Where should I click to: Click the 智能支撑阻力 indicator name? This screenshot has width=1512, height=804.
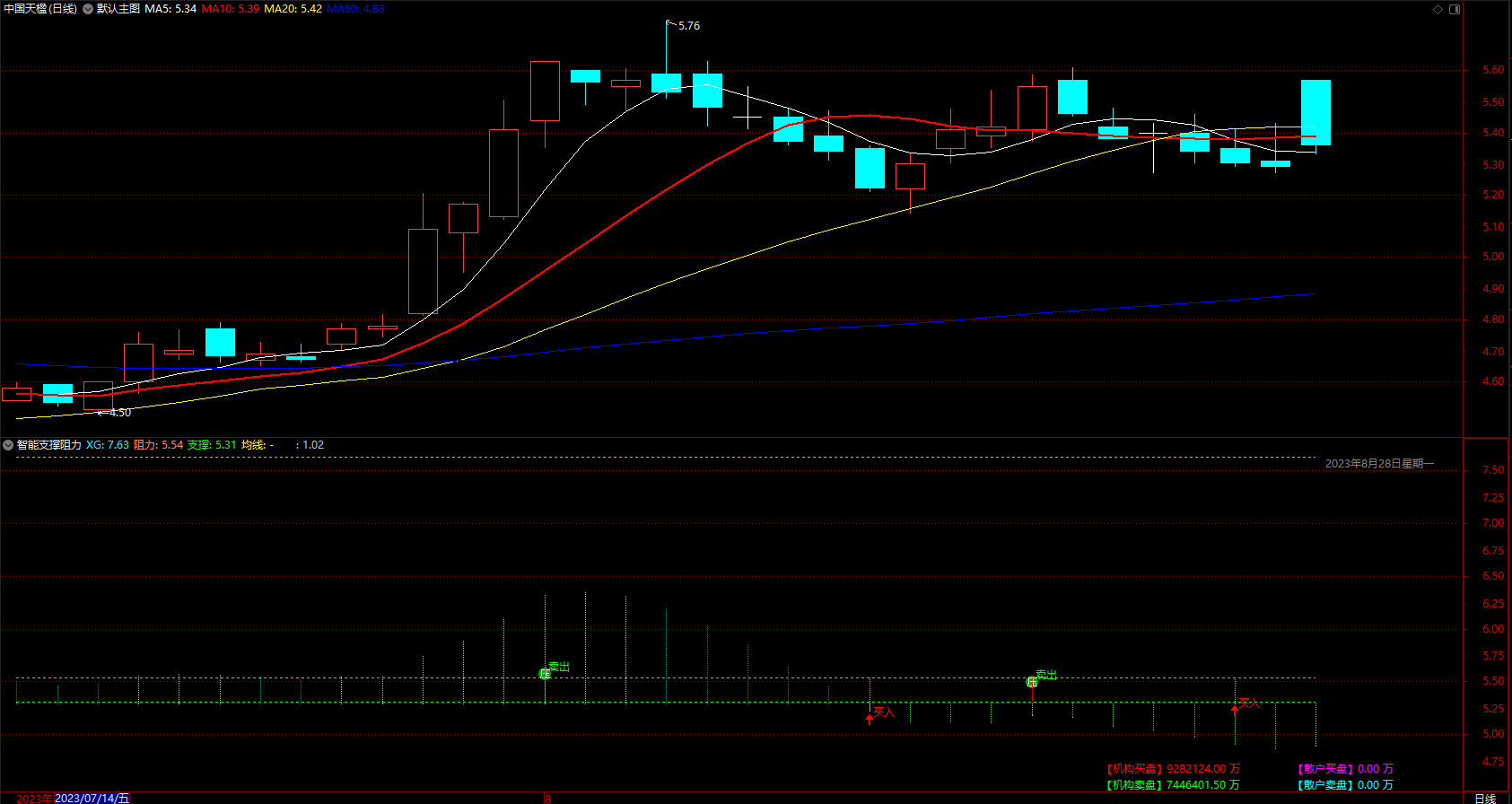[49, 445]
